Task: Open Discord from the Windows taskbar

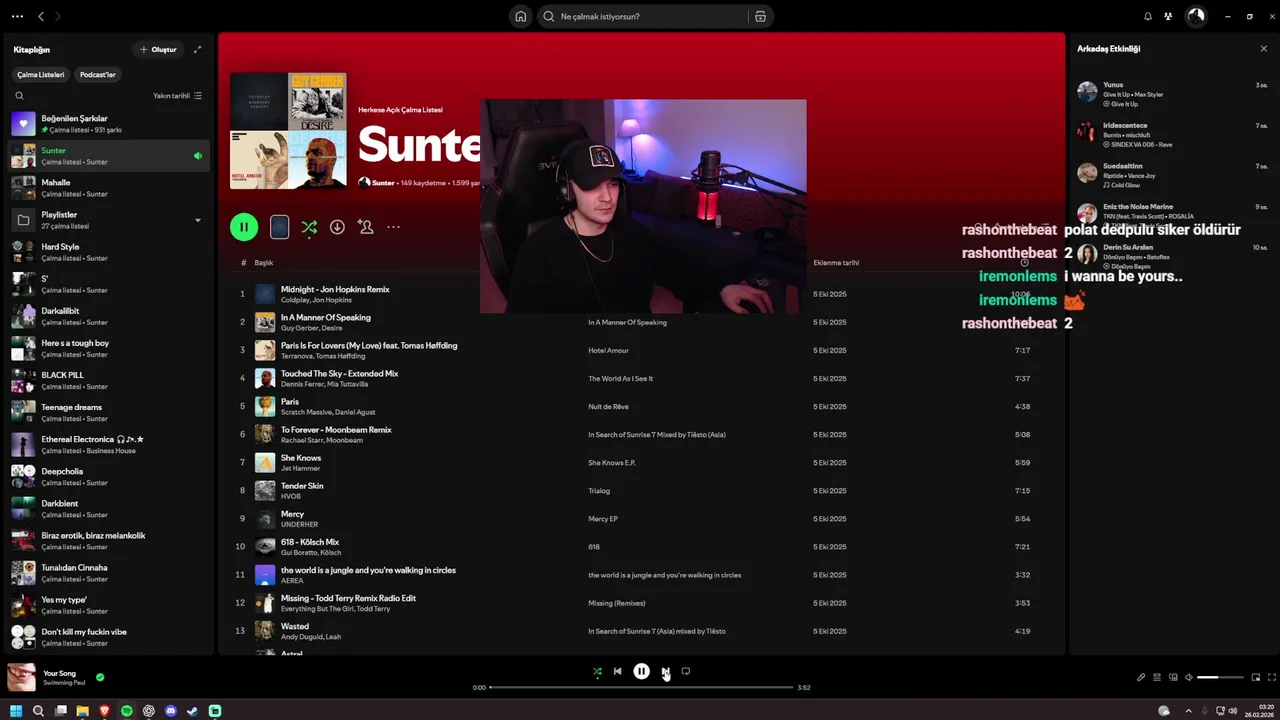Action: (171, 711)
